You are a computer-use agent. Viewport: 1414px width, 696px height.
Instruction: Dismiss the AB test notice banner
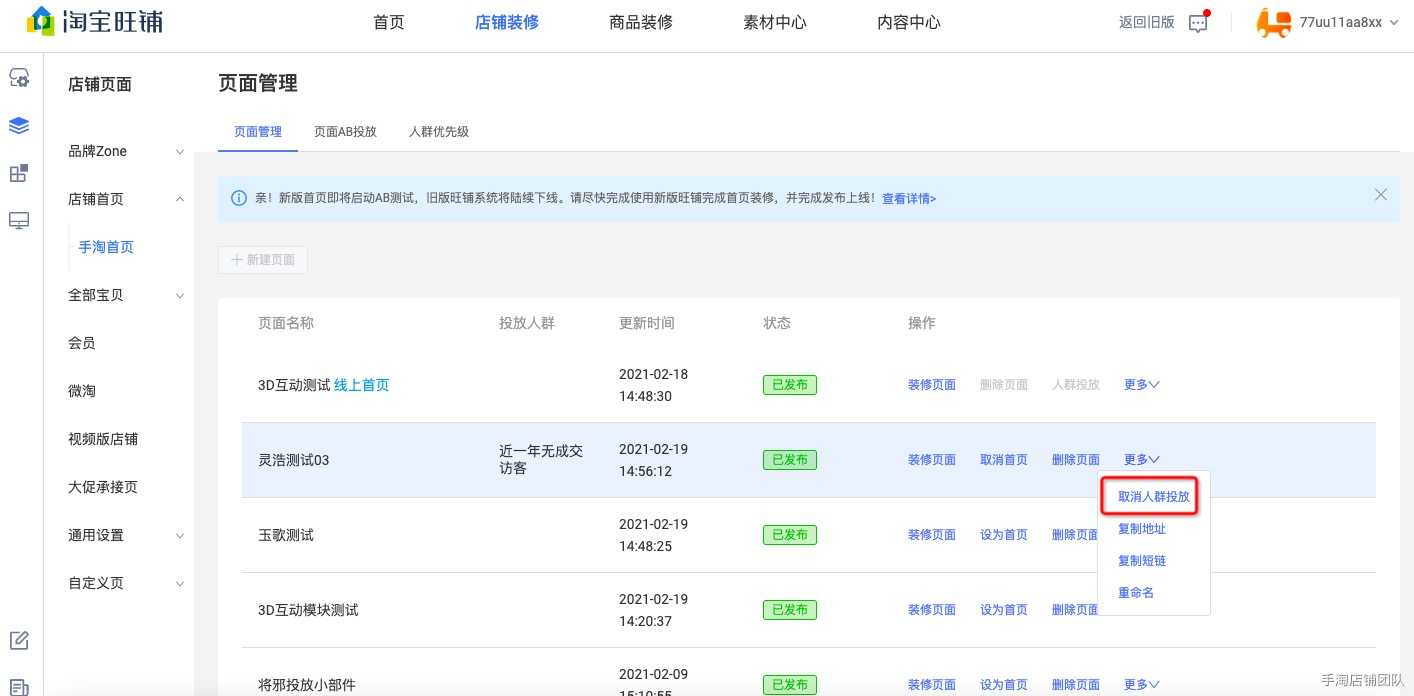pos(1381,195)
